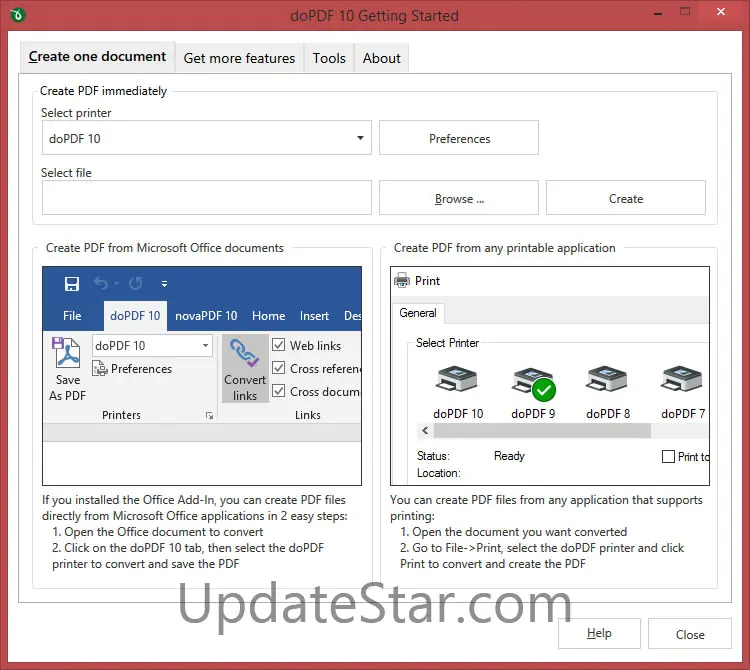The width and height of the screenshot is (750, 670).
Task: Click the Ready status text
Action: (x=509, y=456)
